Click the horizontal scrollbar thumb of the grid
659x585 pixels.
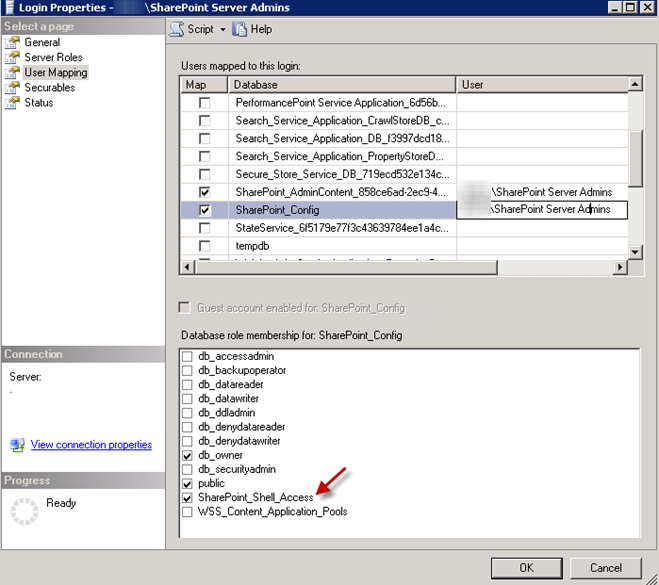(346, 267)
